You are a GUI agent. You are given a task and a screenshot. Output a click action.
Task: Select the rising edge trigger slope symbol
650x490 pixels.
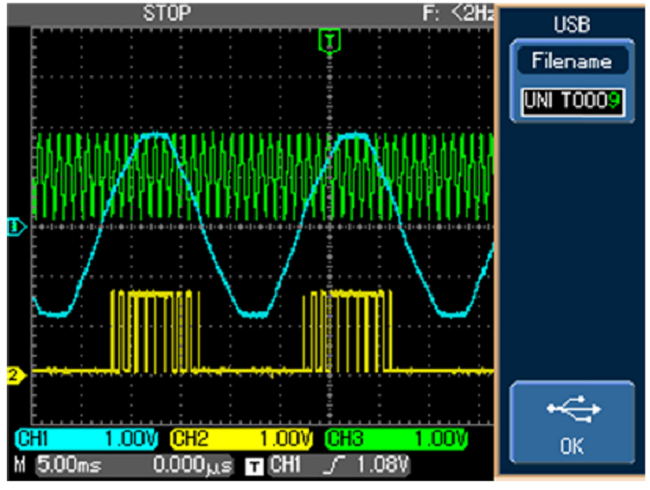332,465
